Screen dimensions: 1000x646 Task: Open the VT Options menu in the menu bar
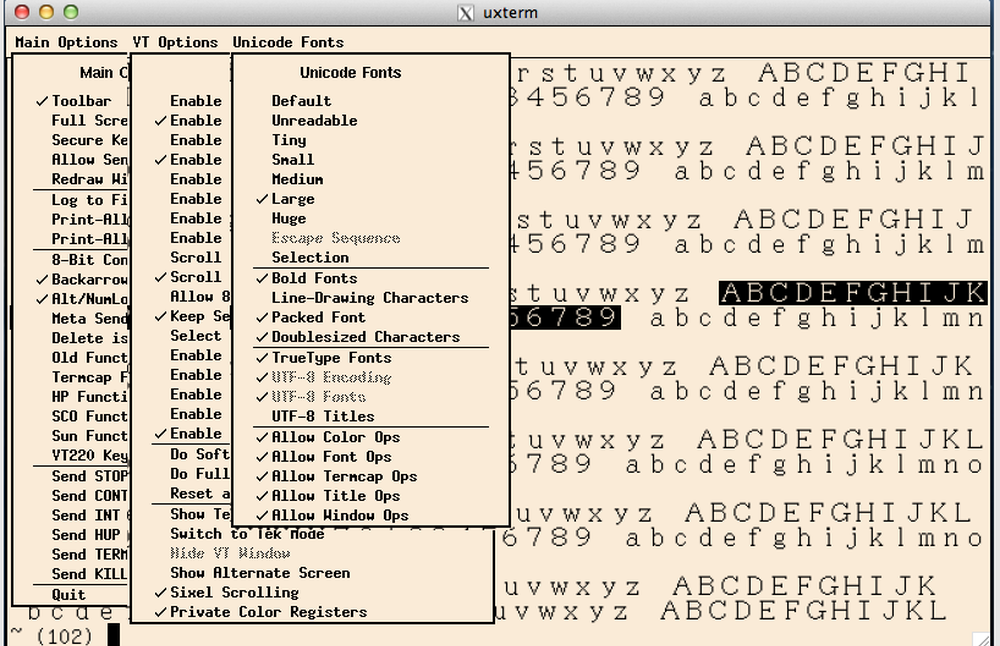tap(175, 42)
